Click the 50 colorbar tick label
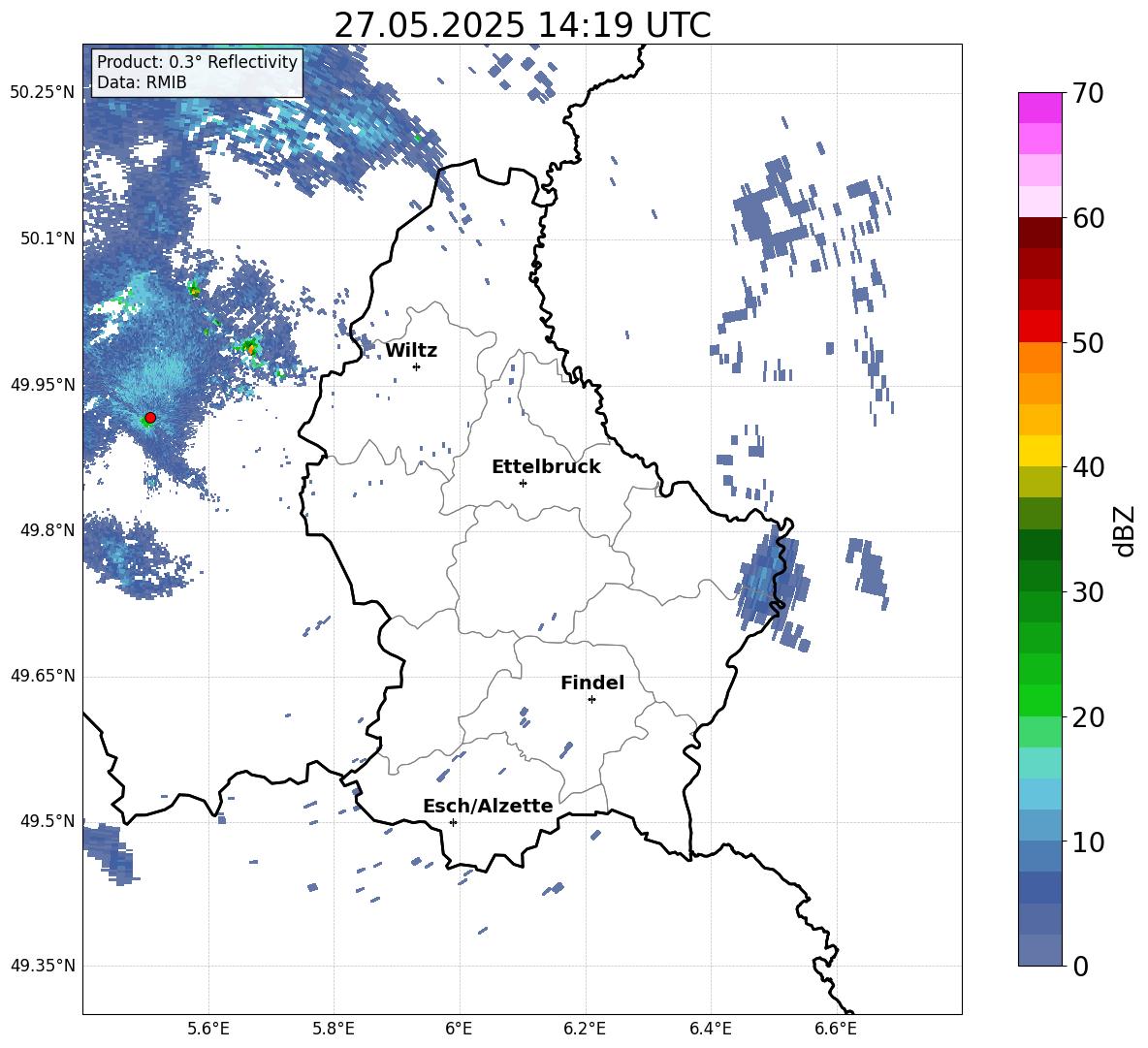This screenshot has height=1048, width=1148. (x=1088, y=342)
